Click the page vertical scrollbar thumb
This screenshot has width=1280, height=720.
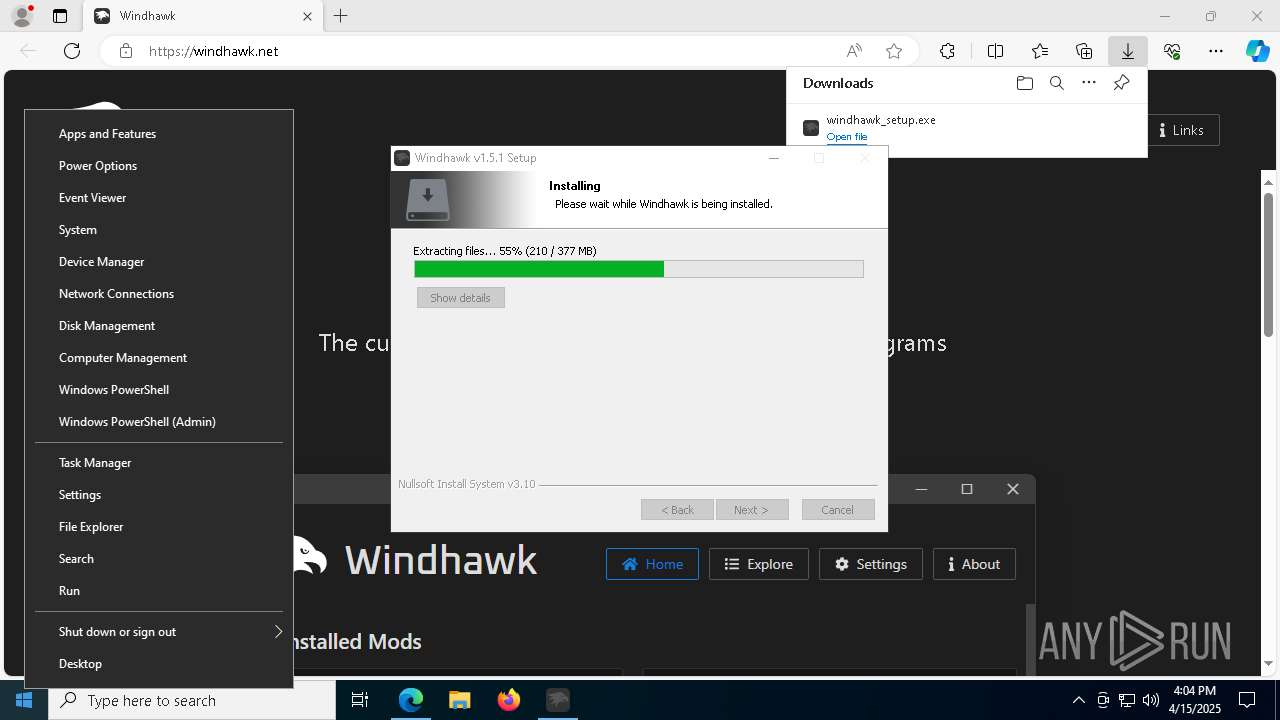[1269, 265]
